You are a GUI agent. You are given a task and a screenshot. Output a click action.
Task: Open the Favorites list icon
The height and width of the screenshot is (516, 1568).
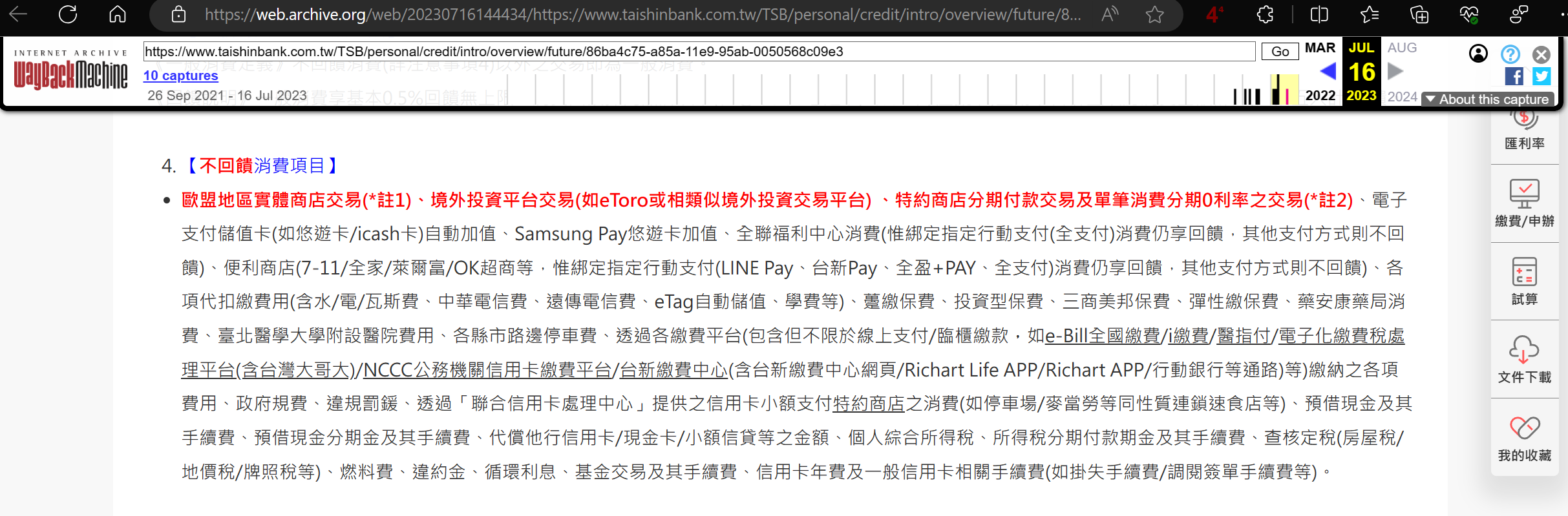click(x=1369, y=14)
